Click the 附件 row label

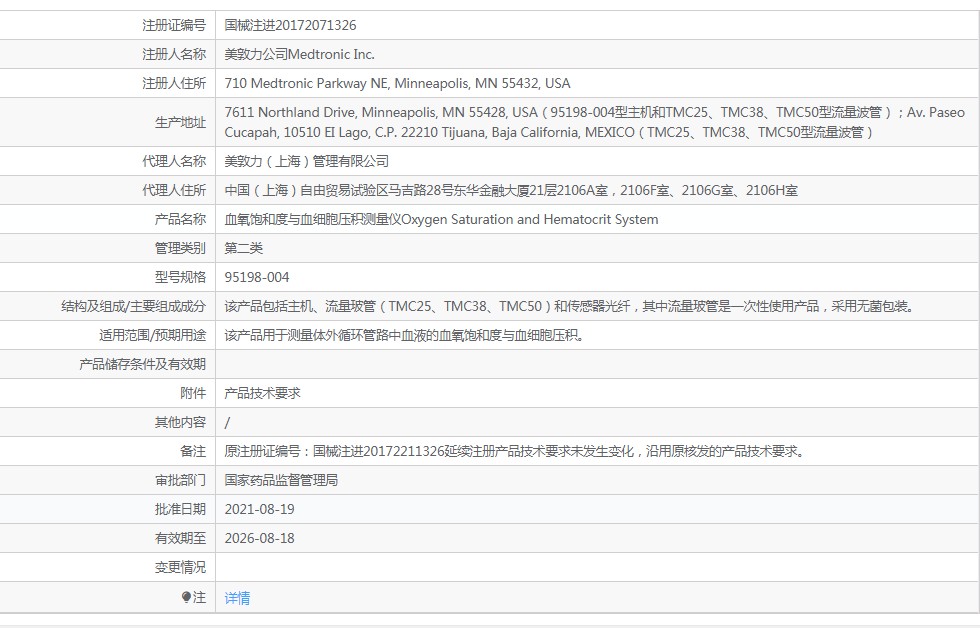coord(193,393)
